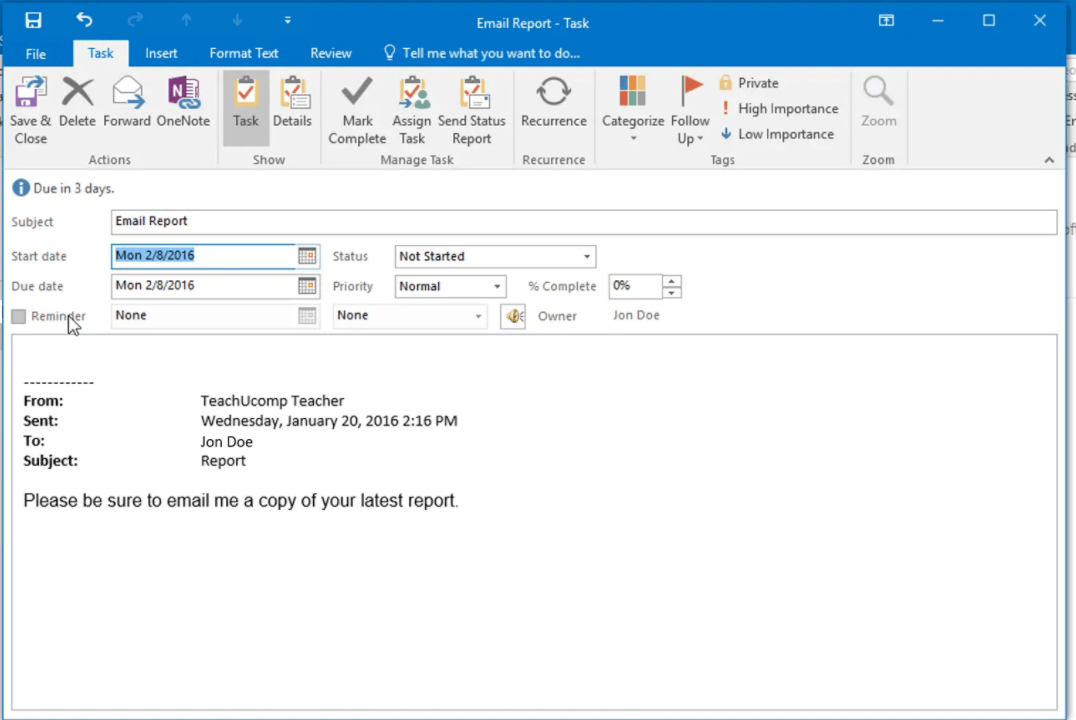Click the Reminder date field
This screenshot has width=1076, height=720.
[203, 316]
